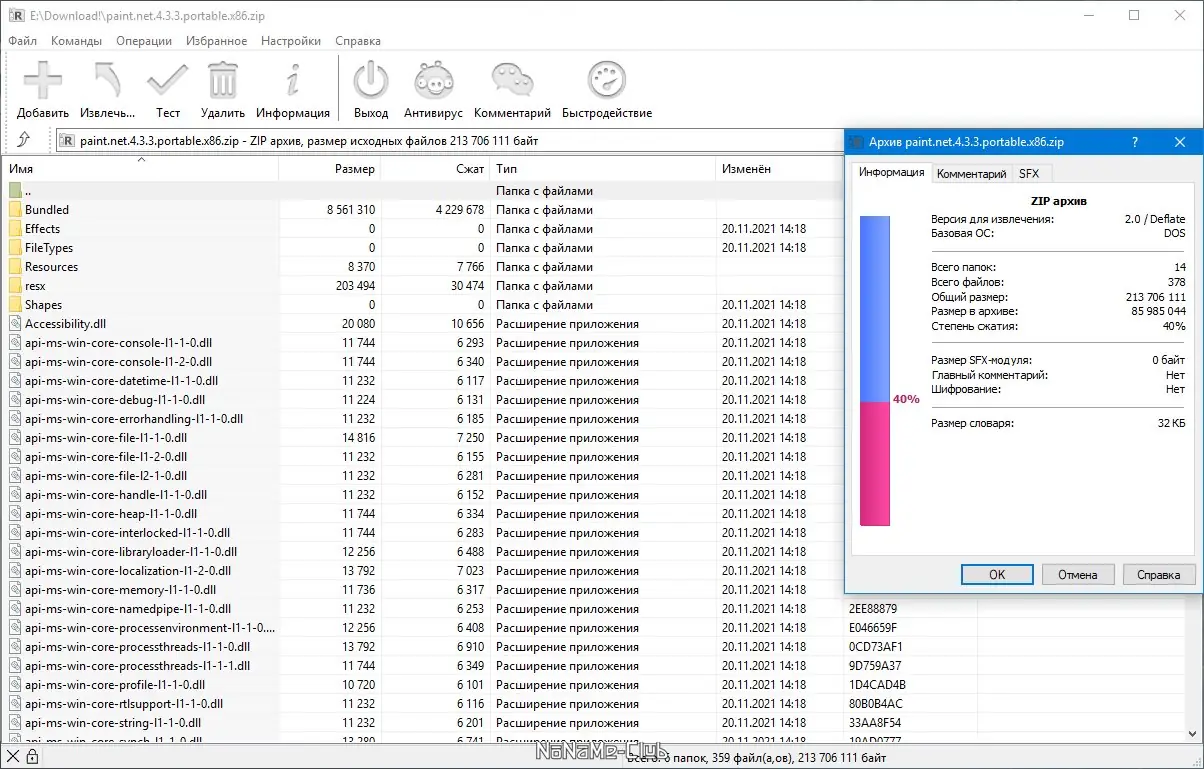Viewport: 1204px width, 769px height.
Task: Click the compression ratio bar graphic
Action: [x=875, y=371]
